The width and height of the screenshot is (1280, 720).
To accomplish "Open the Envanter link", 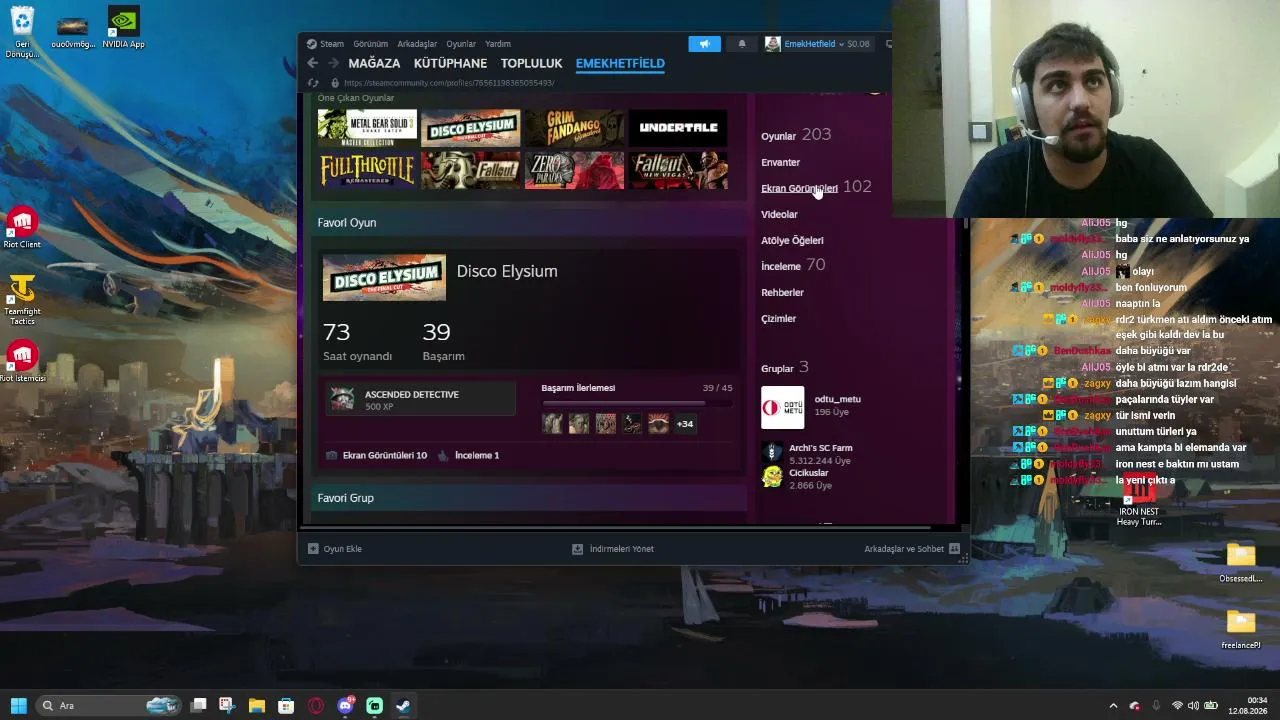I will click(781, 162).
